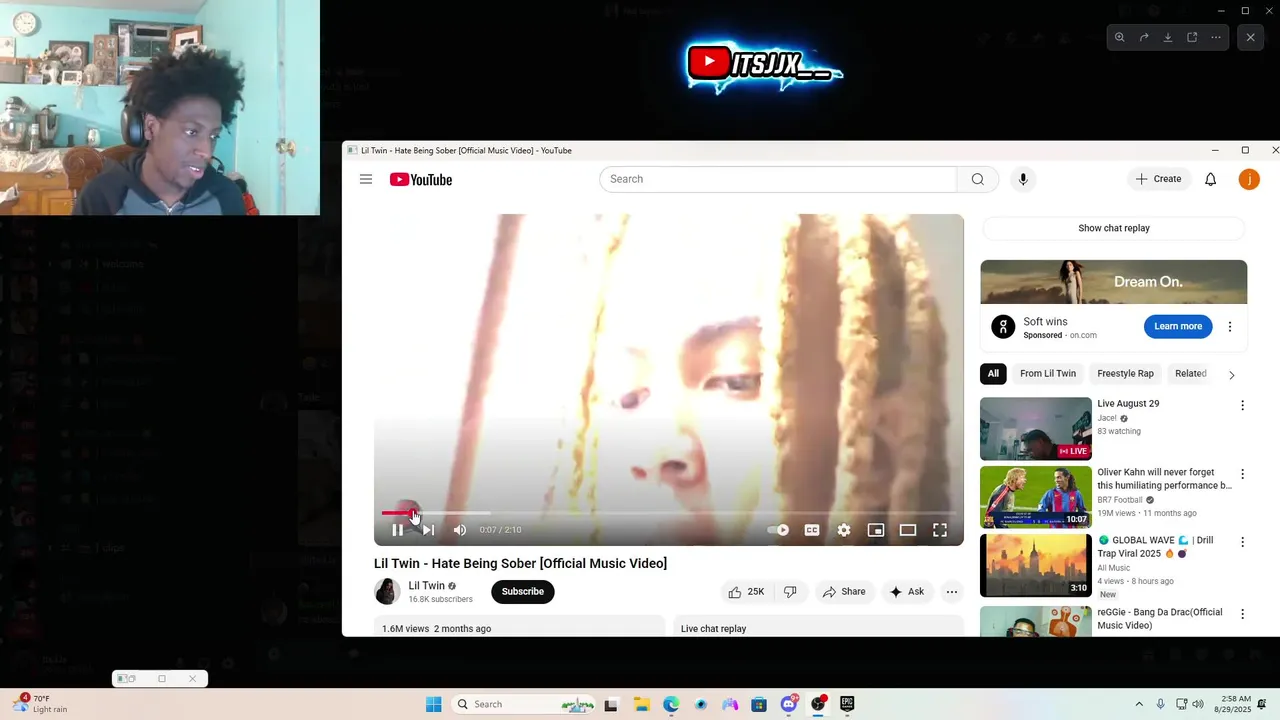1280x720 pixels.
Task: Open GLOBAL WAVE Drill Trap video title
Action: (x=1156, y=546)
